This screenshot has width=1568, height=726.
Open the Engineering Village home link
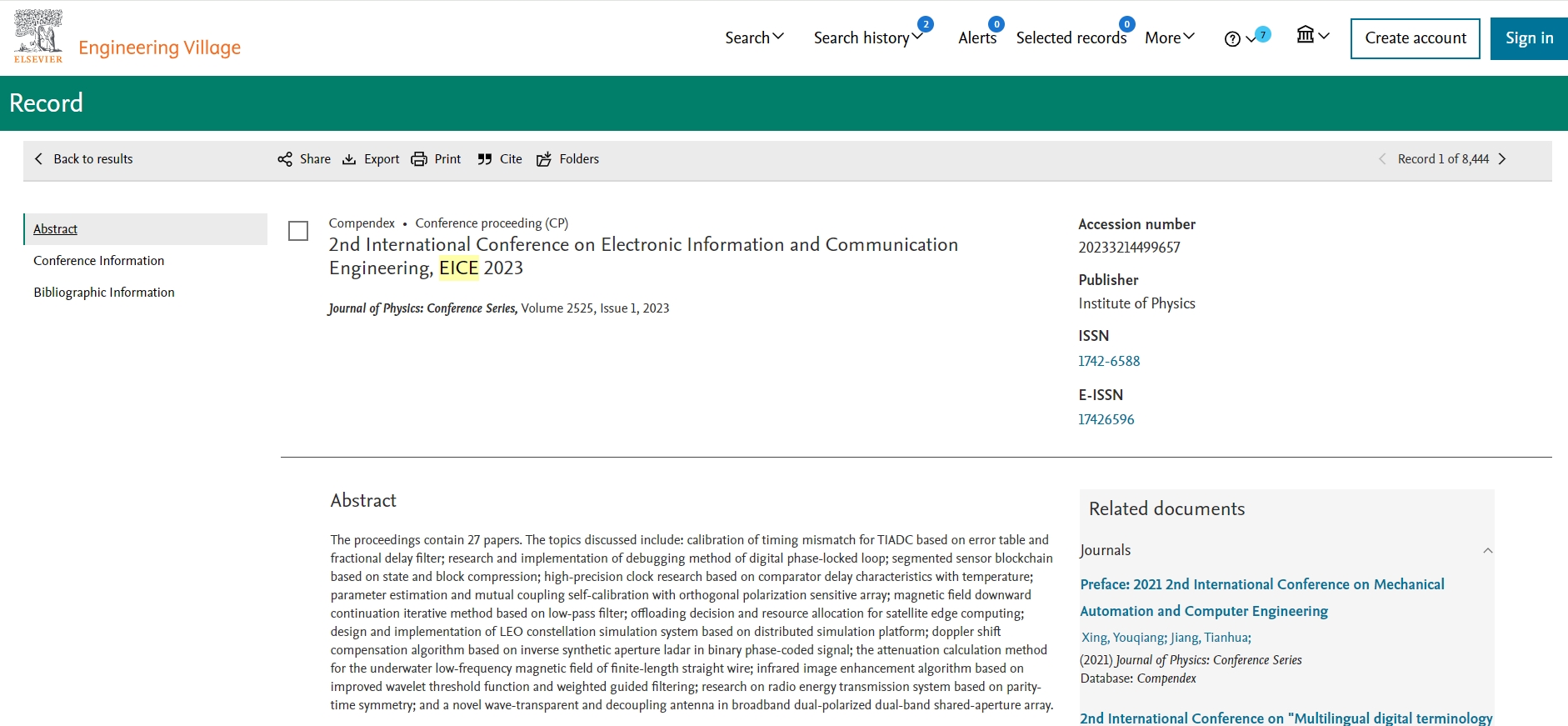[x=160, y=48]
